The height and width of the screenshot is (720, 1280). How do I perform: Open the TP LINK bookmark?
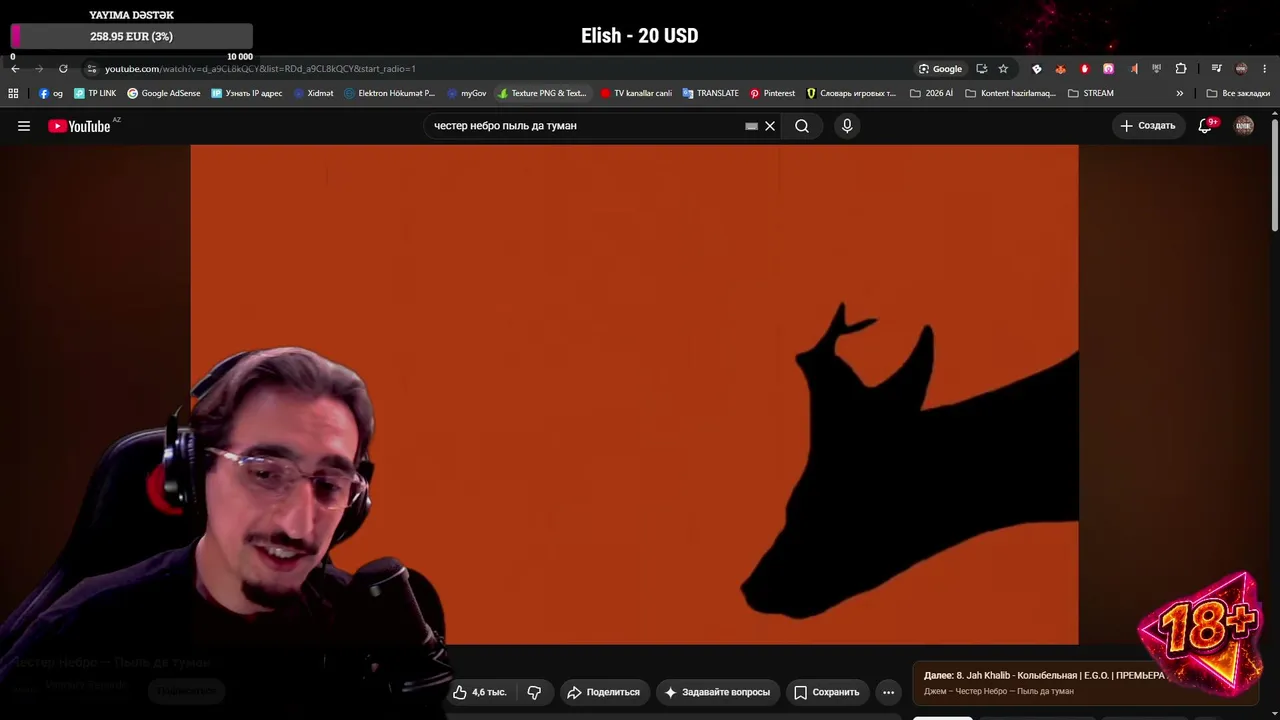point(95,93)
